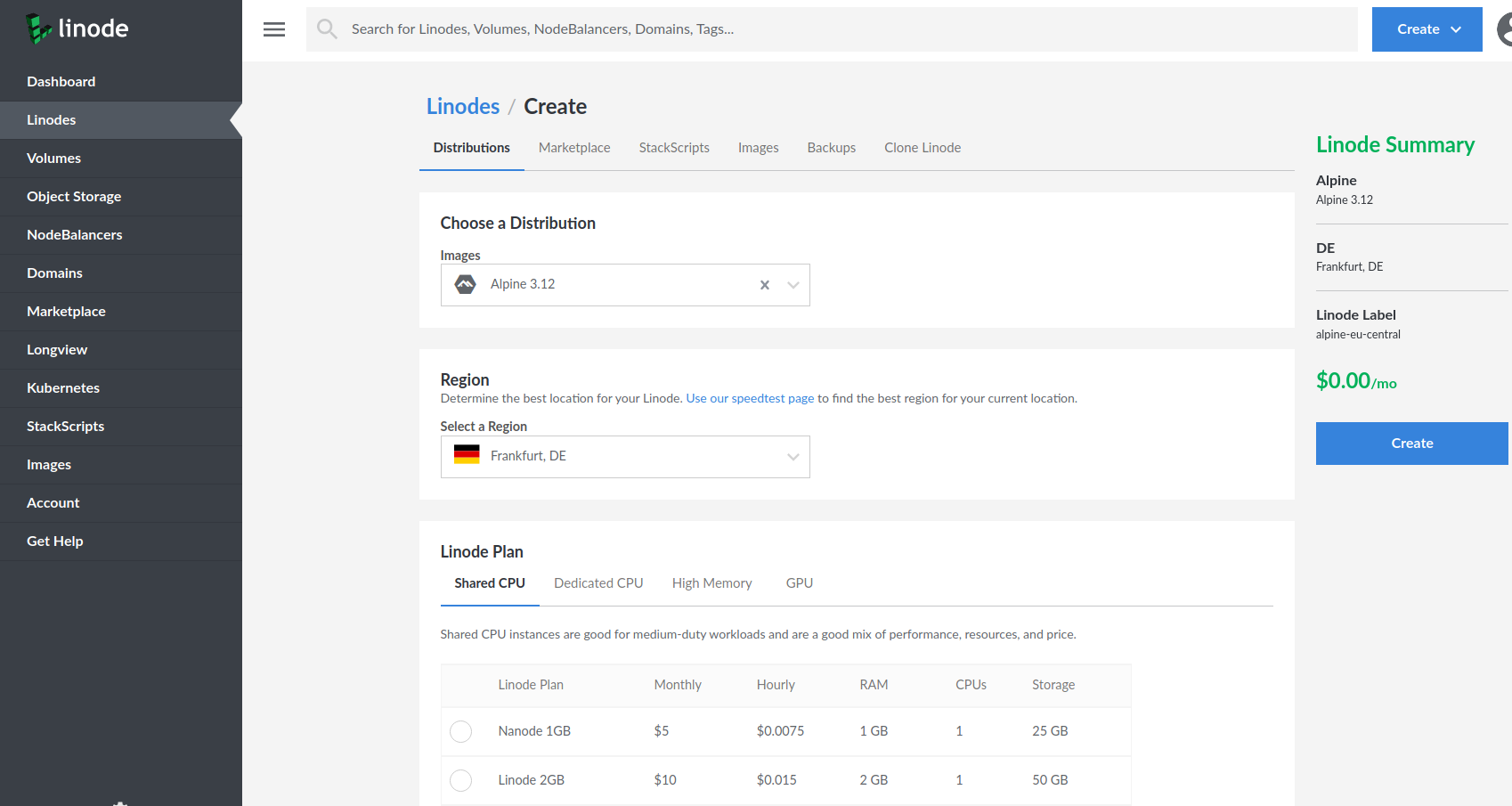This screenshot has height=806, width=1512.
Task: Open the top Create dropdown button
Action: click(1427, 29)
